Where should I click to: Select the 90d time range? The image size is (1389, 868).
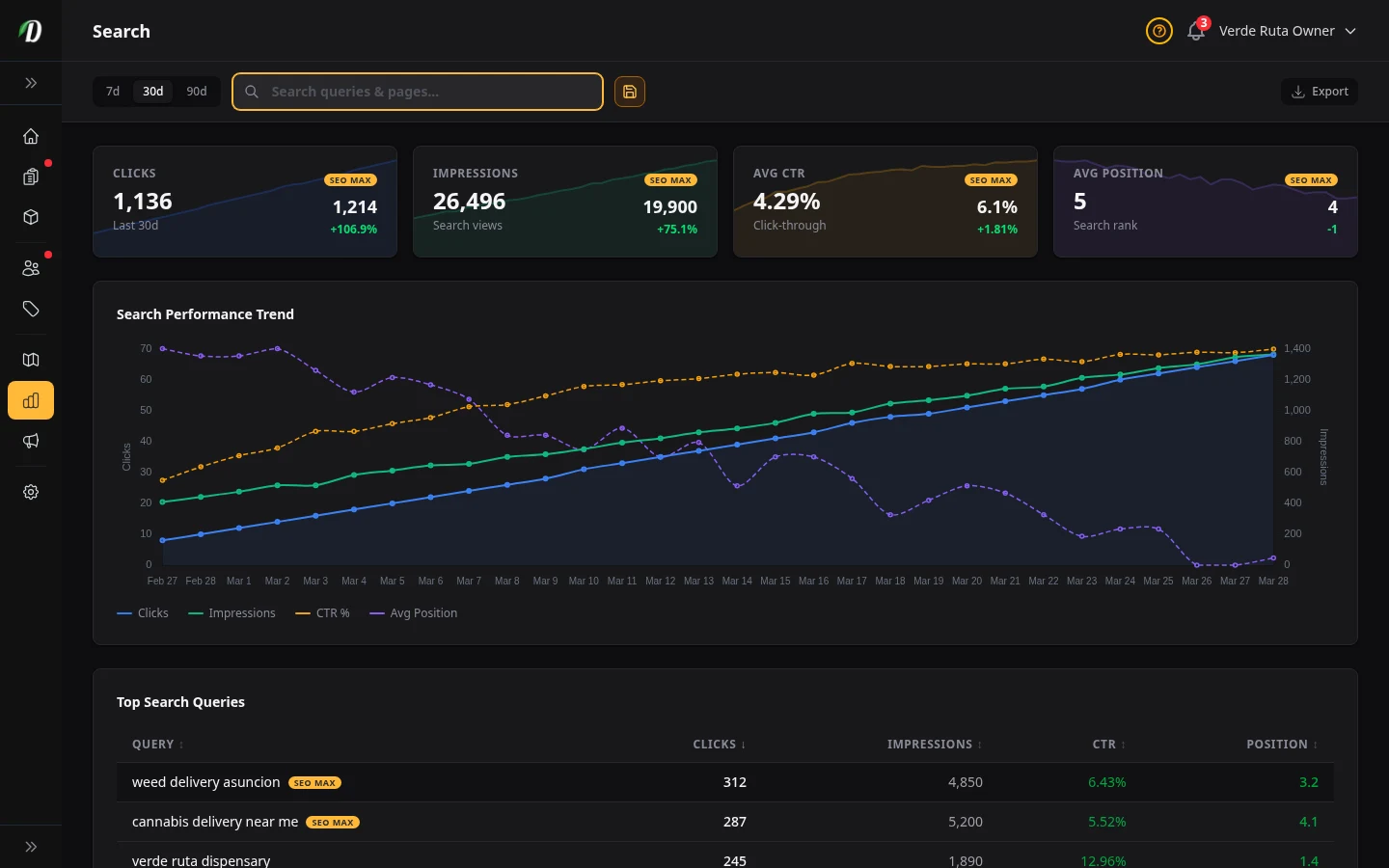[x=197, y=92]
